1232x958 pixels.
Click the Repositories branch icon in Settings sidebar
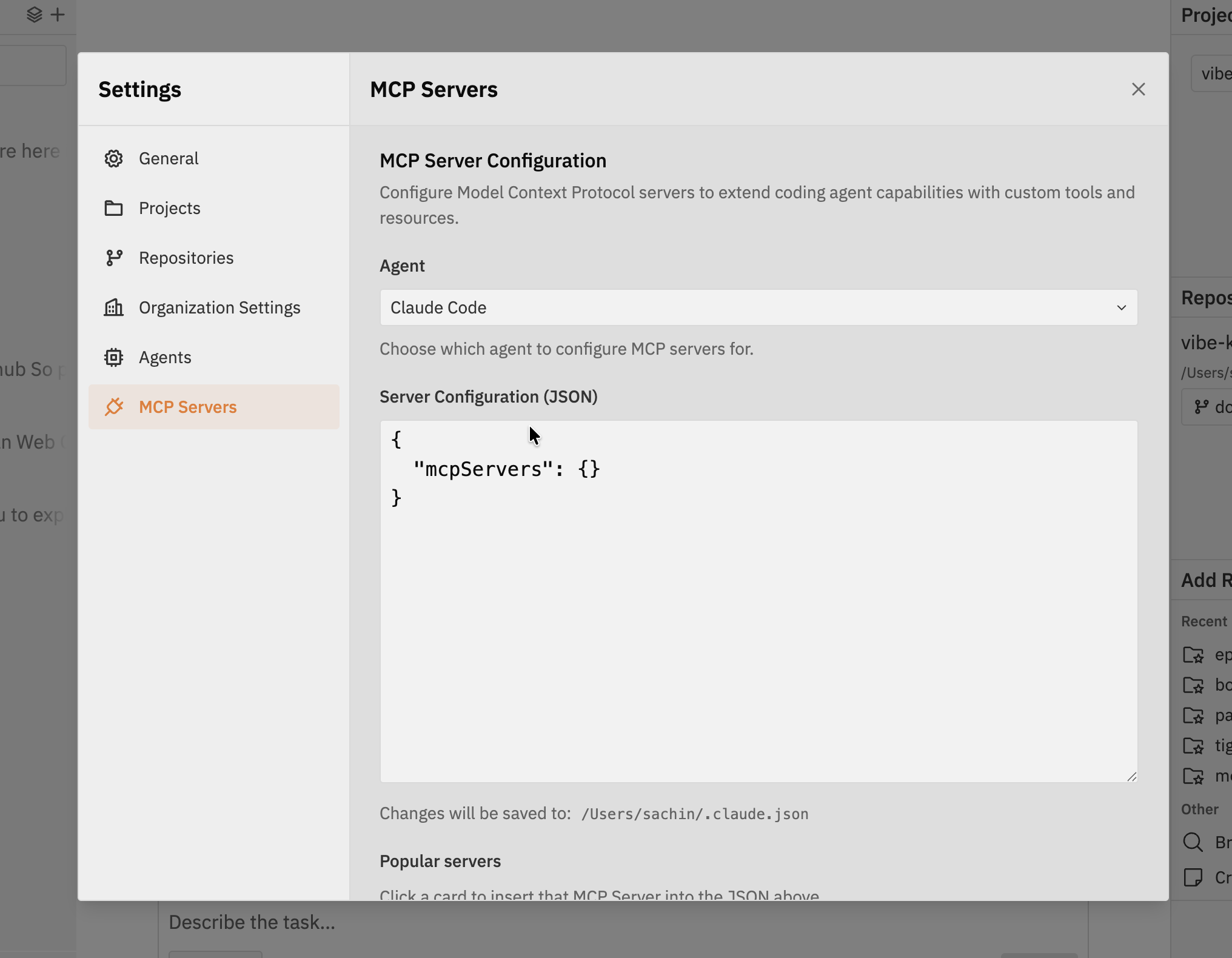114,258
